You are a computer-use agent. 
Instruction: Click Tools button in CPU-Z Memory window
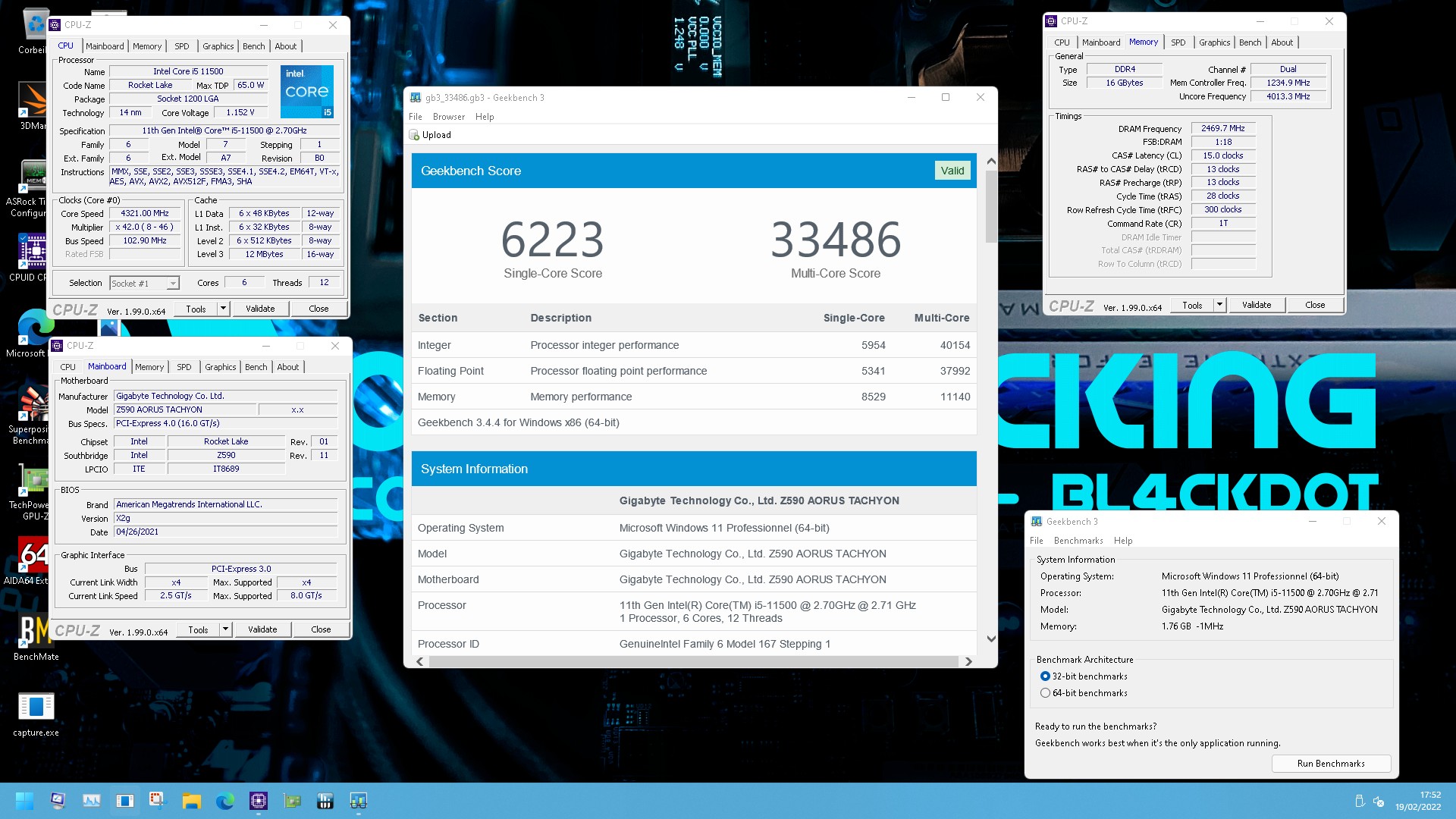pyautogui.click(x=1192, y=305)
